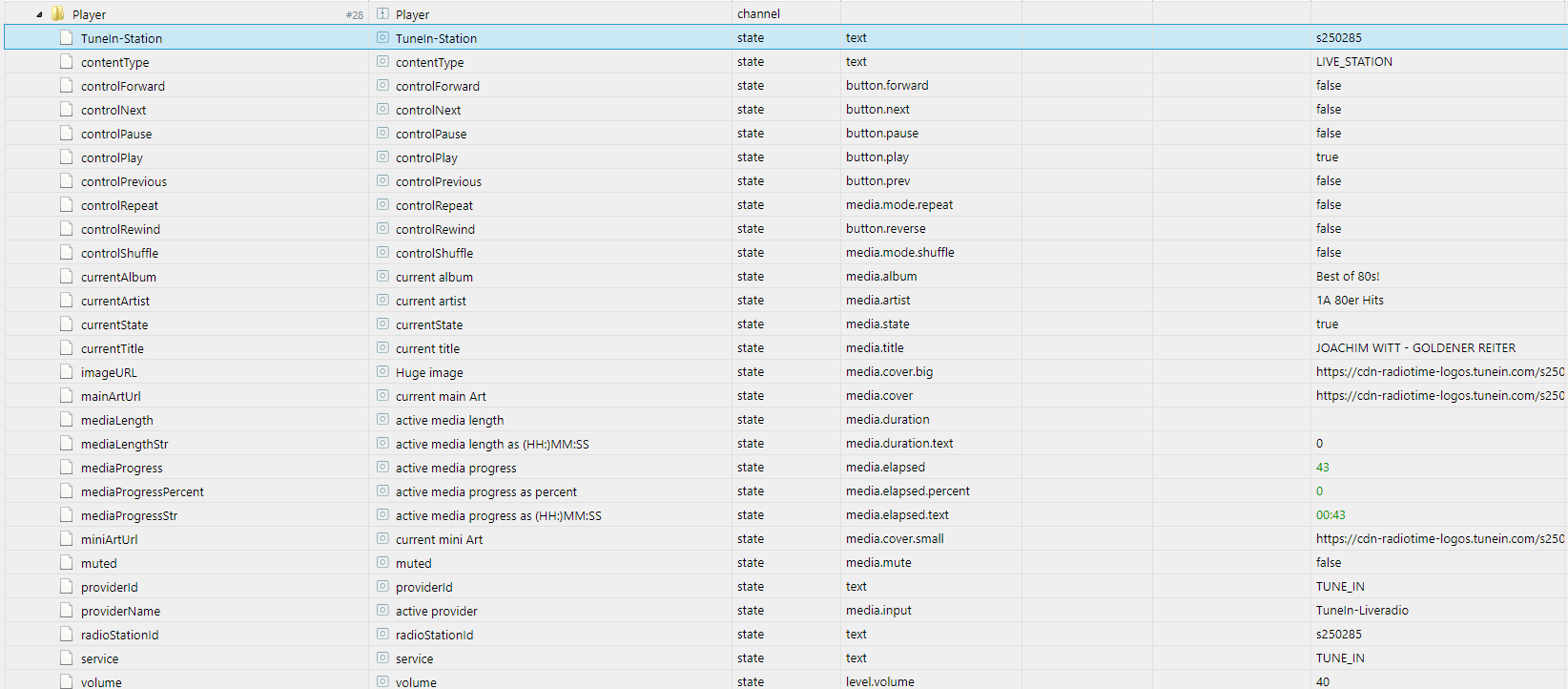Screen dimensions: 1568x689
Task: Click state icon beside current main Art
Action: [x=382, y=396]
